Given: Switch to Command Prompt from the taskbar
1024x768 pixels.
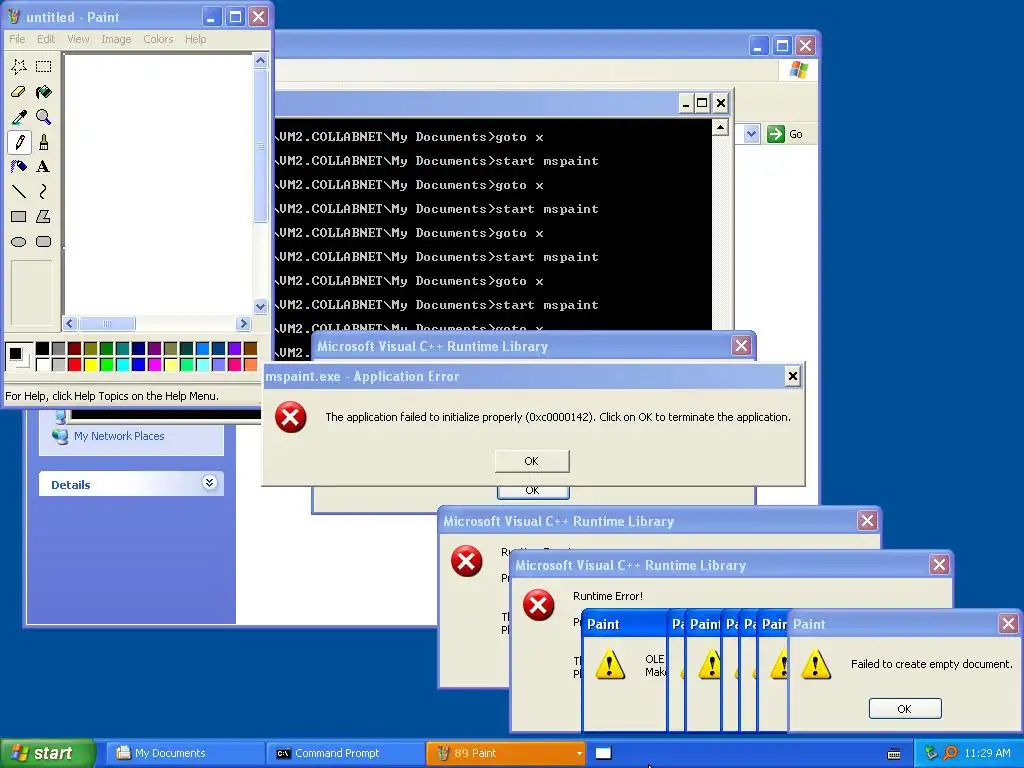Looking at the screenshot, I should coord(345,753).
